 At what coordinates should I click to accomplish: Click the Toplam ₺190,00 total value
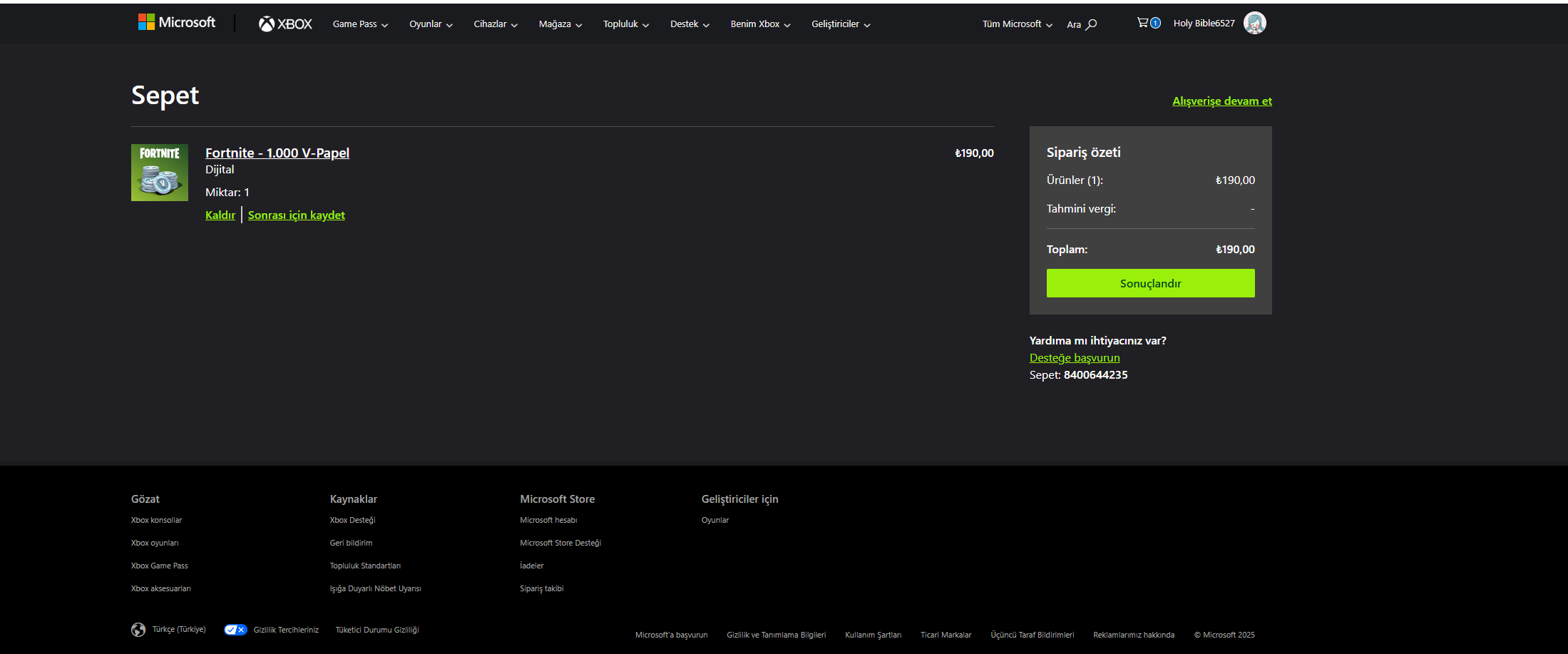click(1235, 250)
